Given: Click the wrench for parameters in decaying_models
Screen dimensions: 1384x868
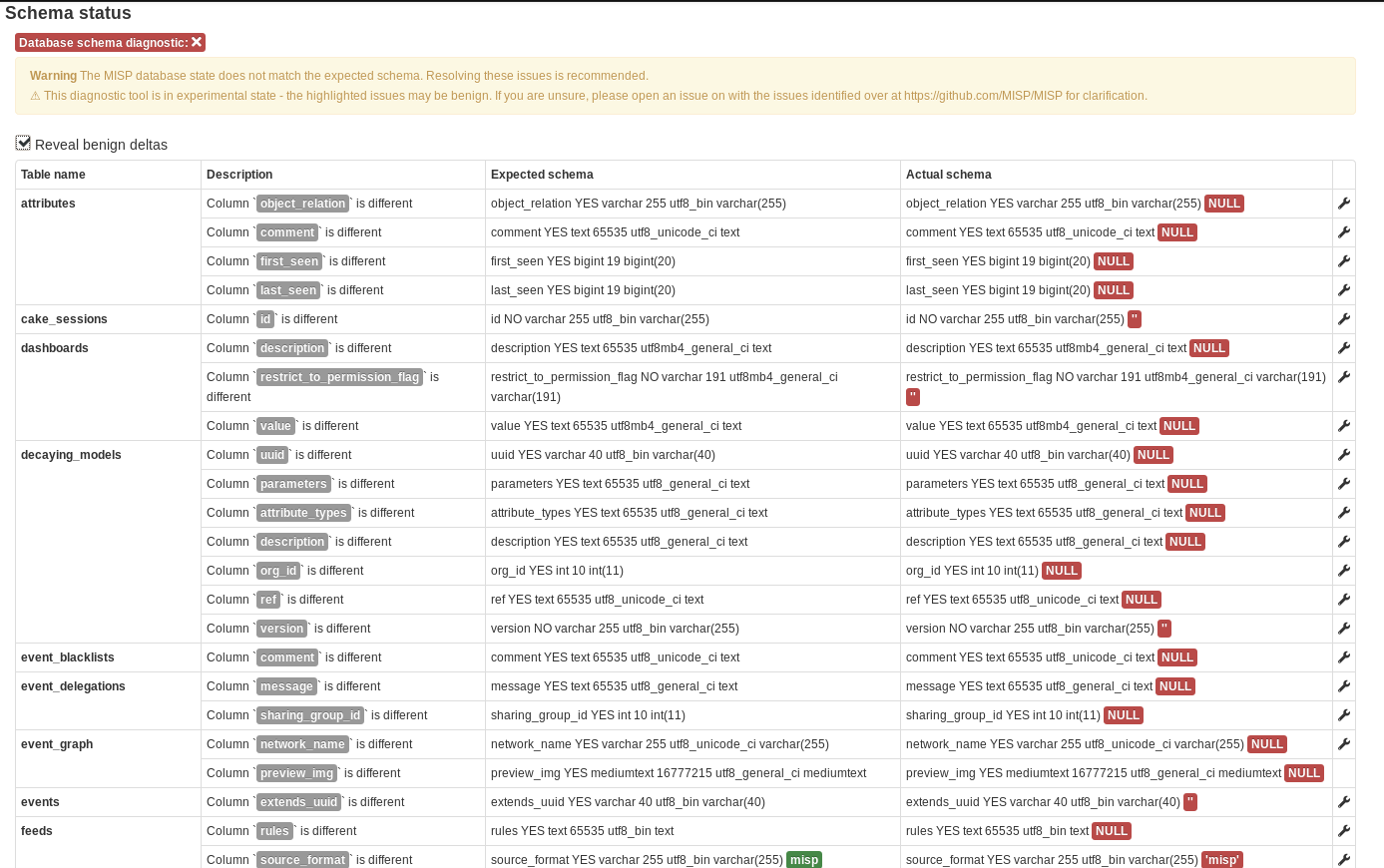Looking at the screenshot, I should pyautogui.click(x=1343, y=483).
